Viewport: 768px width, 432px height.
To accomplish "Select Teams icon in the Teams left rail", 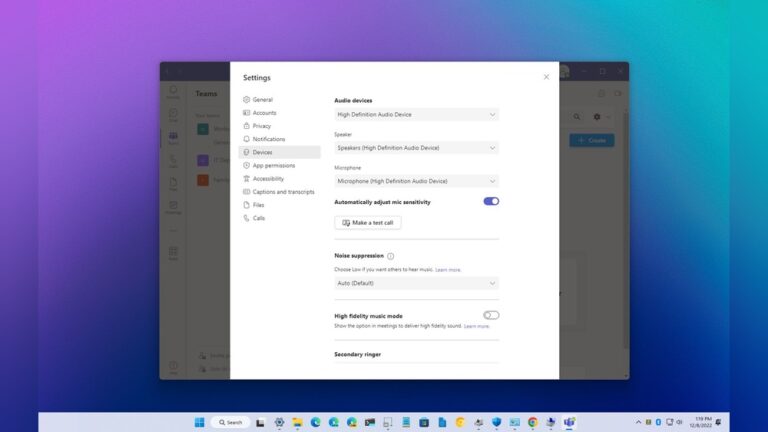I will click(173, 138).
